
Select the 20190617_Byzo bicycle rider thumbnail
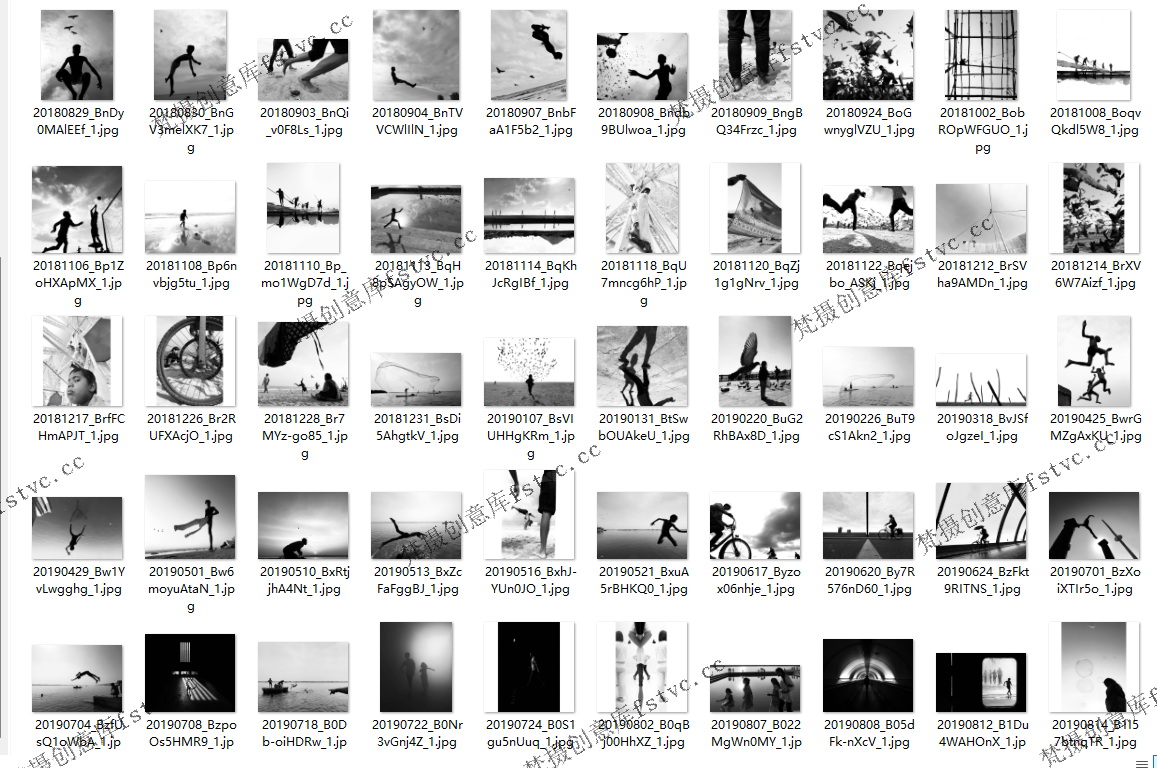[755, 526]
